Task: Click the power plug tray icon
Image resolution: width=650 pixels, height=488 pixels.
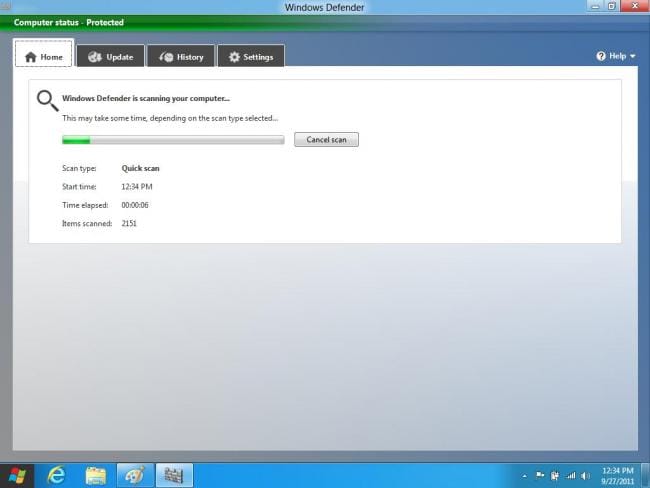Action: point(555,476)
